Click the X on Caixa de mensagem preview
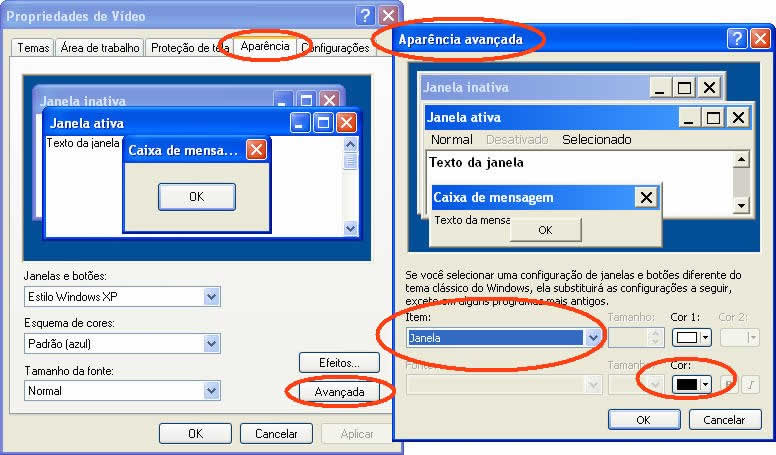The width and height of the screenshot is (776, 455). (x=646, y=198)
